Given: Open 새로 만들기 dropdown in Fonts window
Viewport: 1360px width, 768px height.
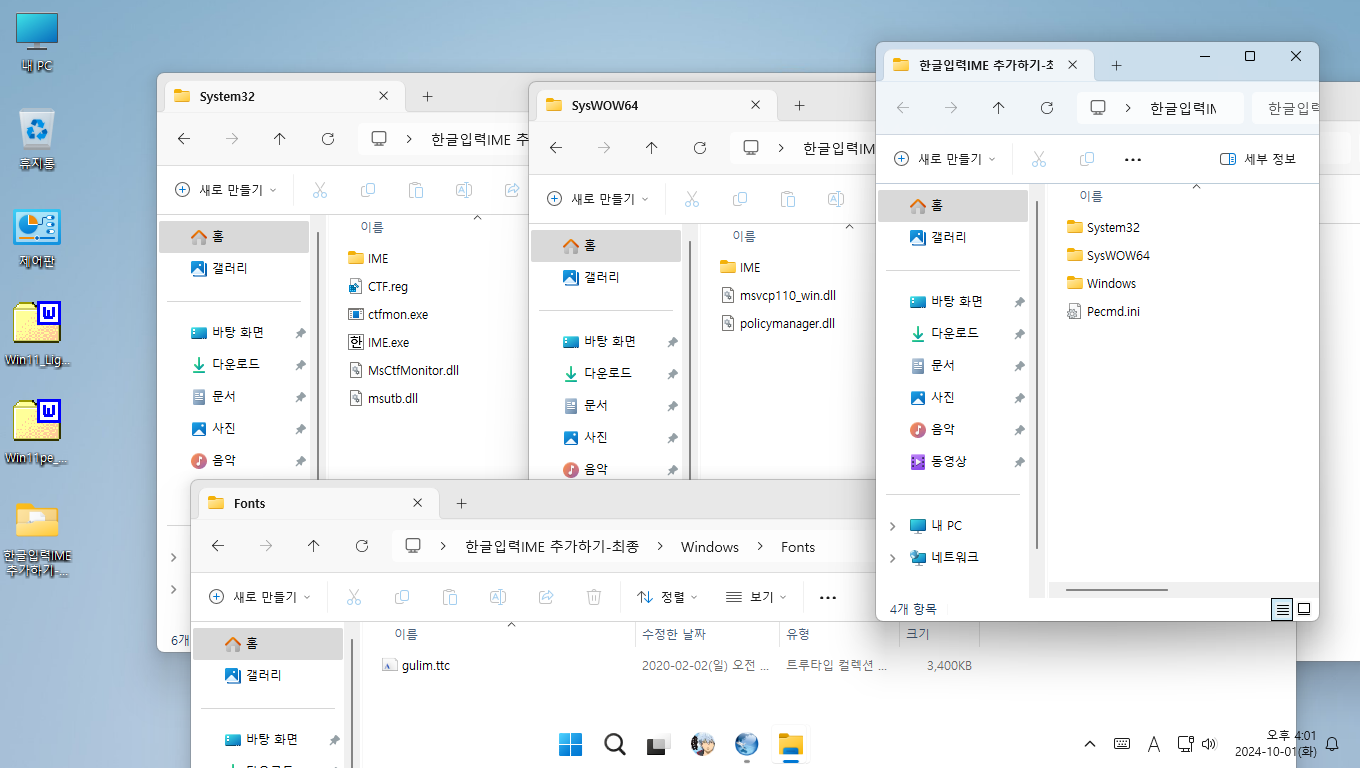Looking at the screenshot, I should 258,597.
